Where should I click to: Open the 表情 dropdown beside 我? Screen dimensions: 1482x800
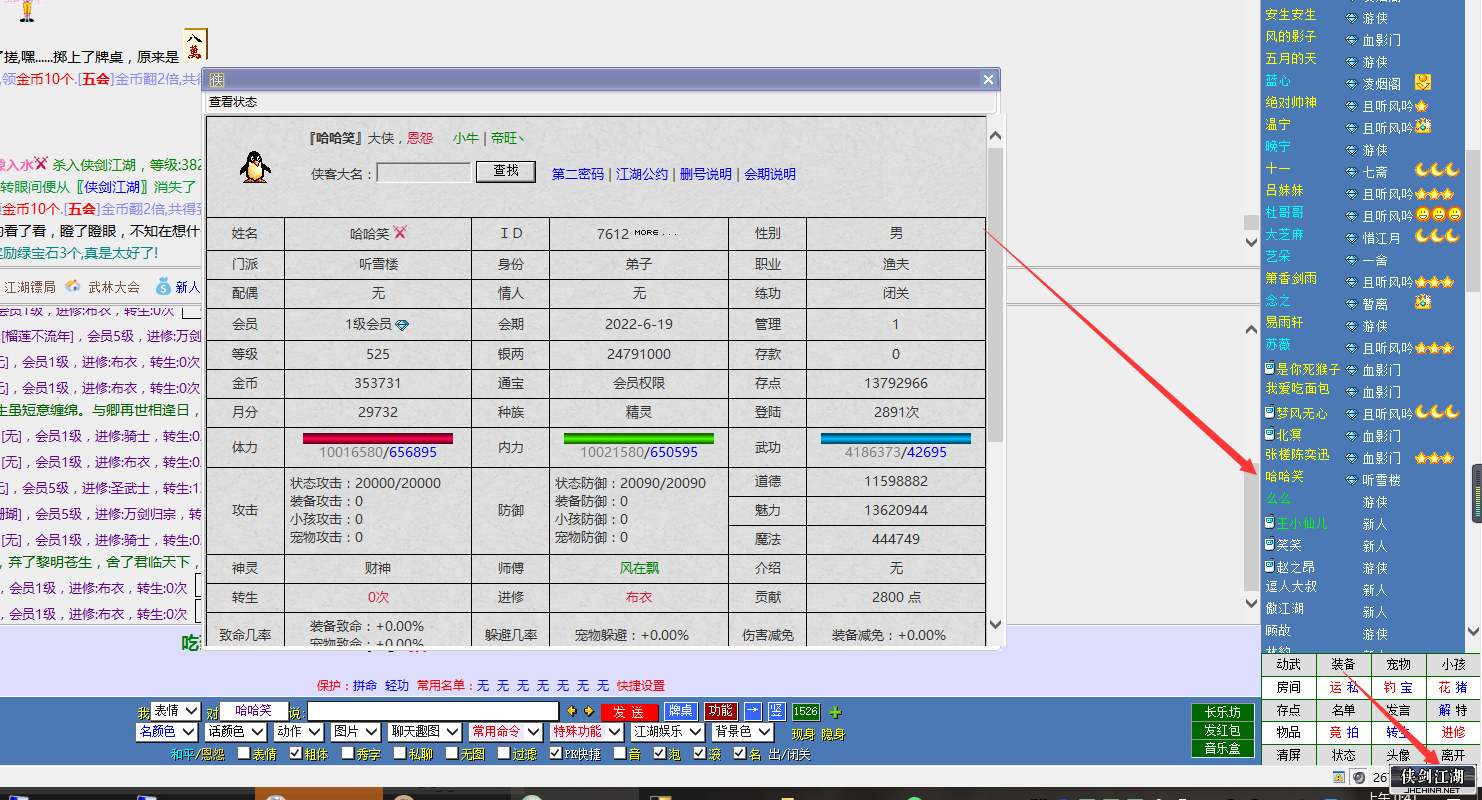[176, 711]
